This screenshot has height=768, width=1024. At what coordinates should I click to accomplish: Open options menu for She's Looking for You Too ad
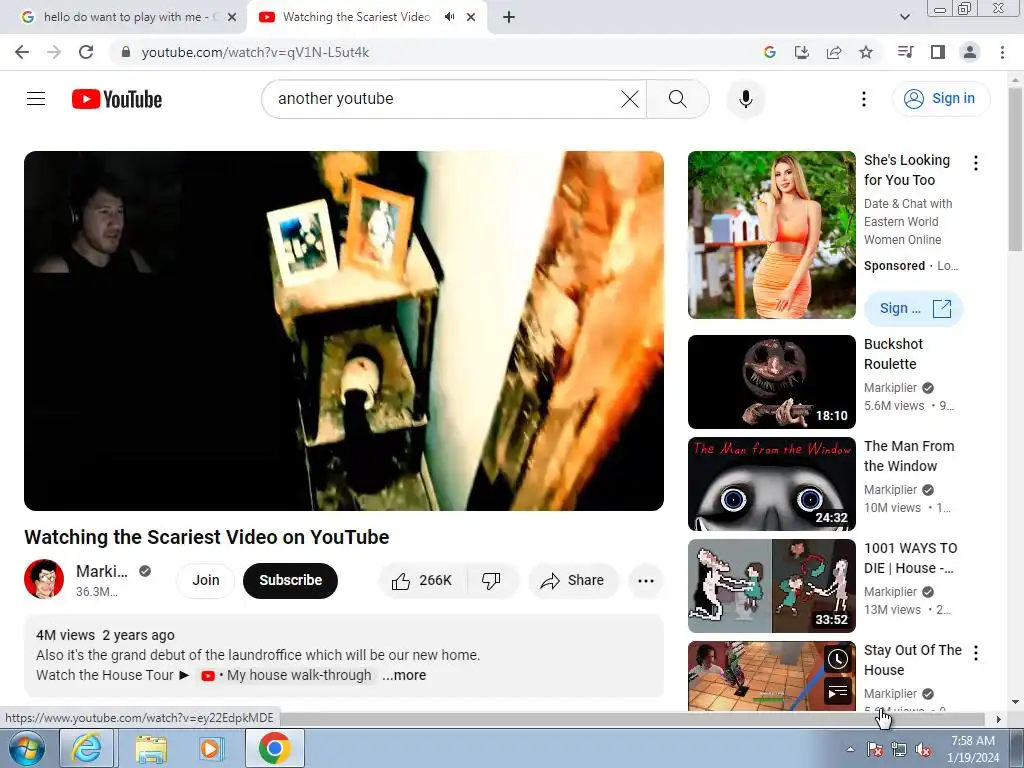[x=976, y=163]
